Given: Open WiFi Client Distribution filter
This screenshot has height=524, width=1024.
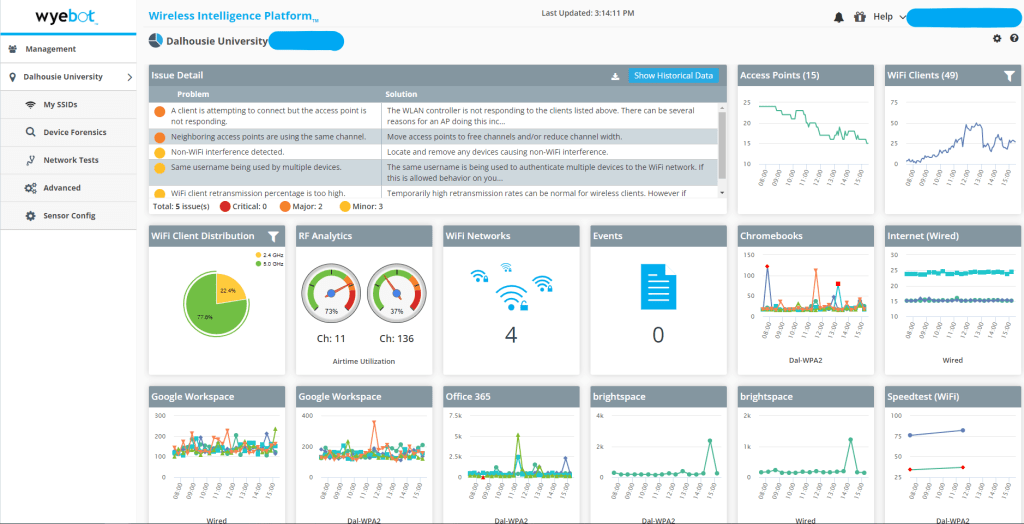Looking at the screenshot, I should pos(273,237).
